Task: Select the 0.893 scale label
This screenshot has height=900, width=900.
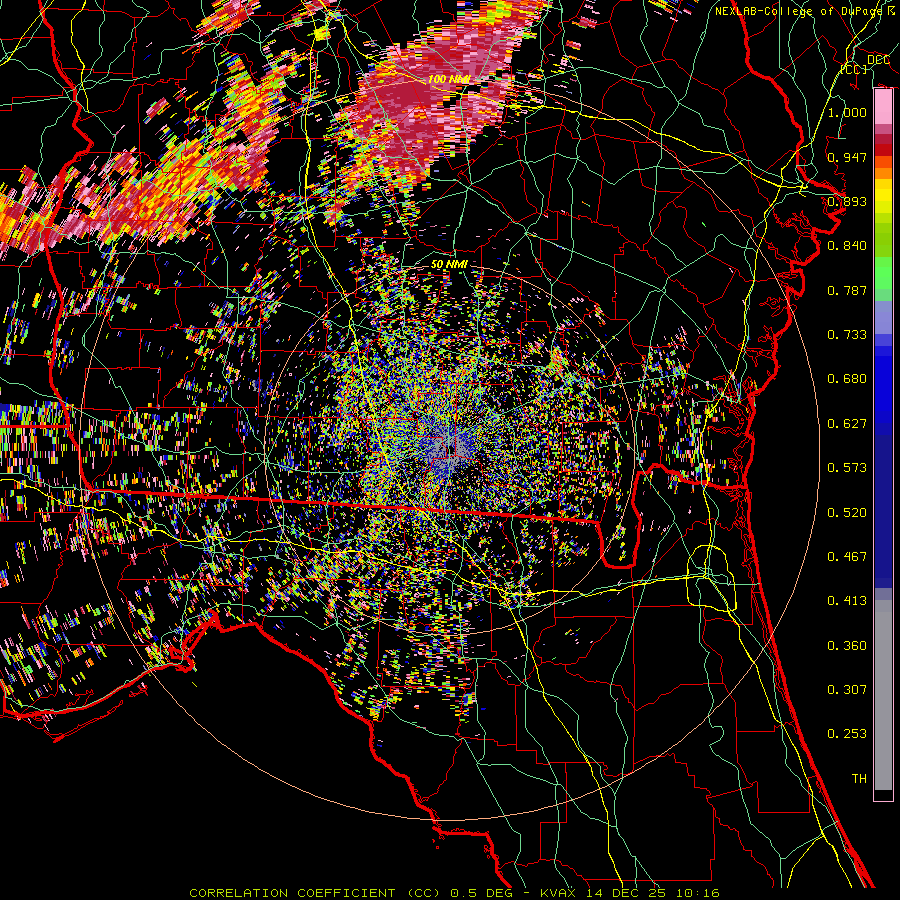Action: pos(847,201)
